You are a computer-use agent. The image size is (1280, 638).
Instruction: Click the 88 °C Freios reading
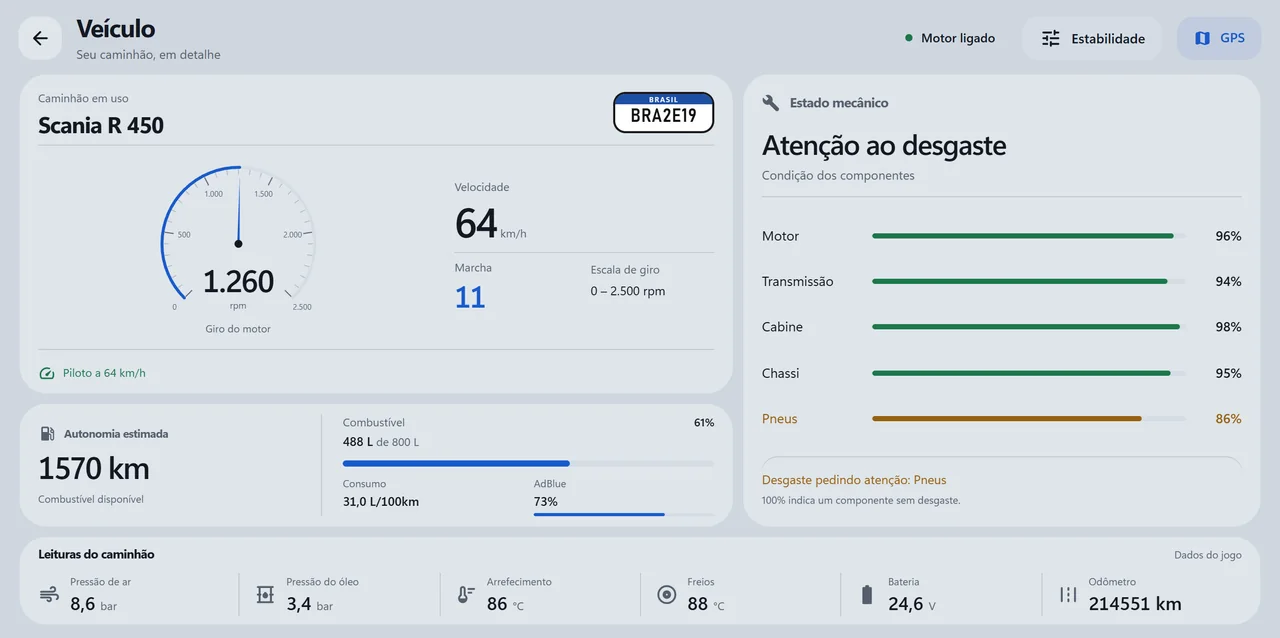pyautogui.click(x=706, y=604)
